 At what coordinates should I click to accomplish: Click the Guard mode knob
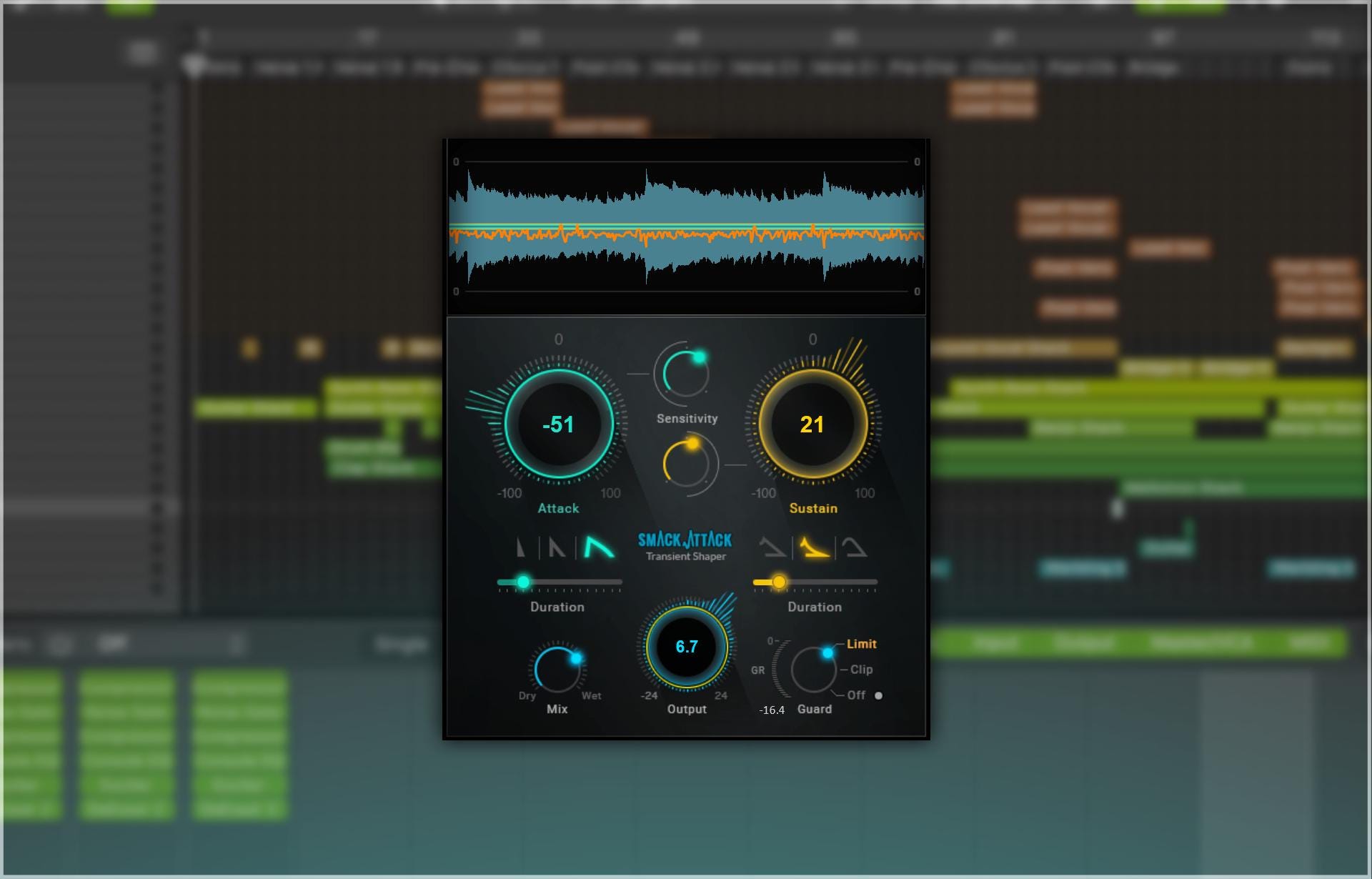coord(813,669)
